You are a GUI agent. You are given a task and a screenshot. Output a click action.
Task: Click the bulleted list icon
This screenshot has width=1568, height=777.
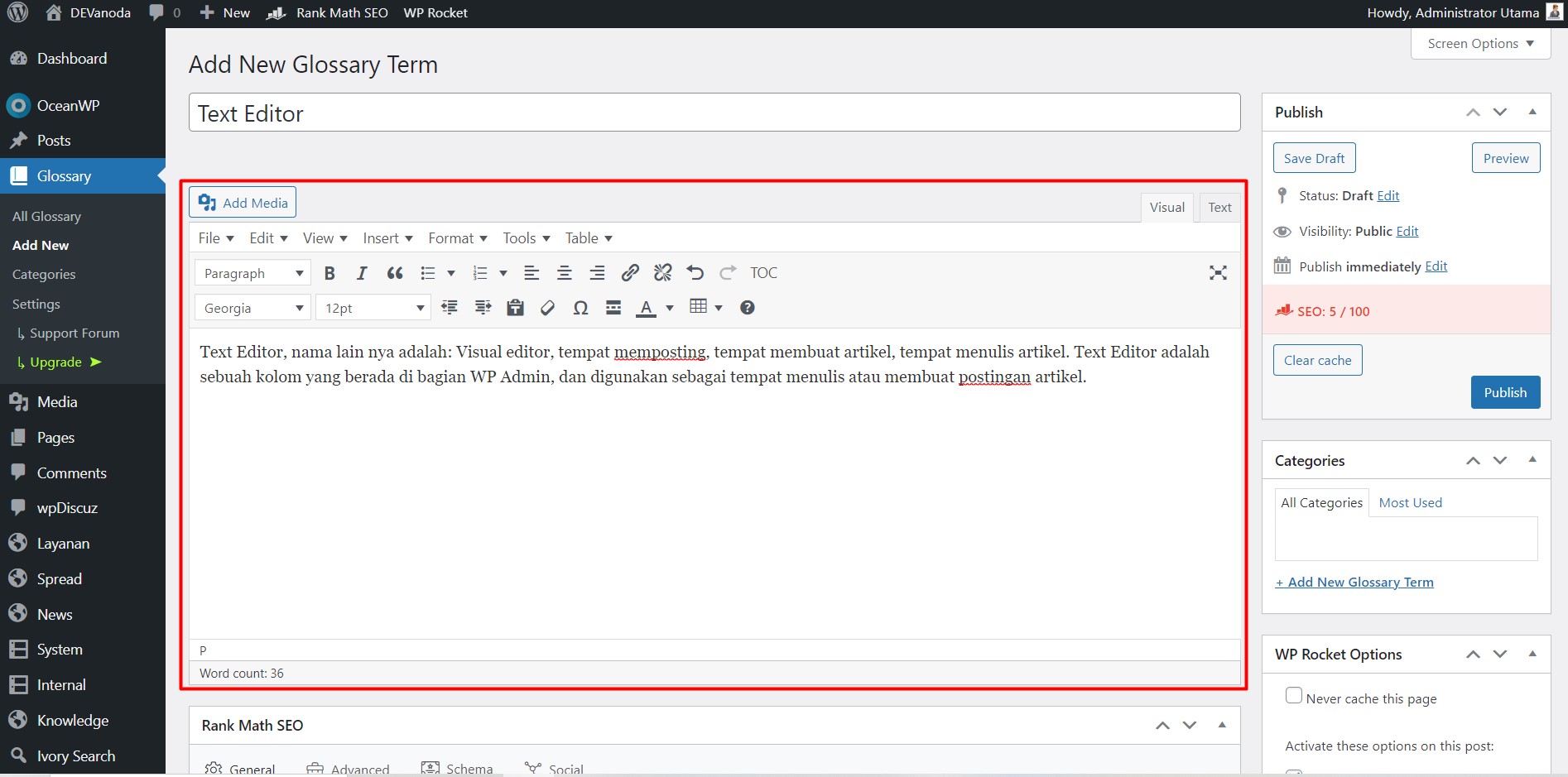428,273
